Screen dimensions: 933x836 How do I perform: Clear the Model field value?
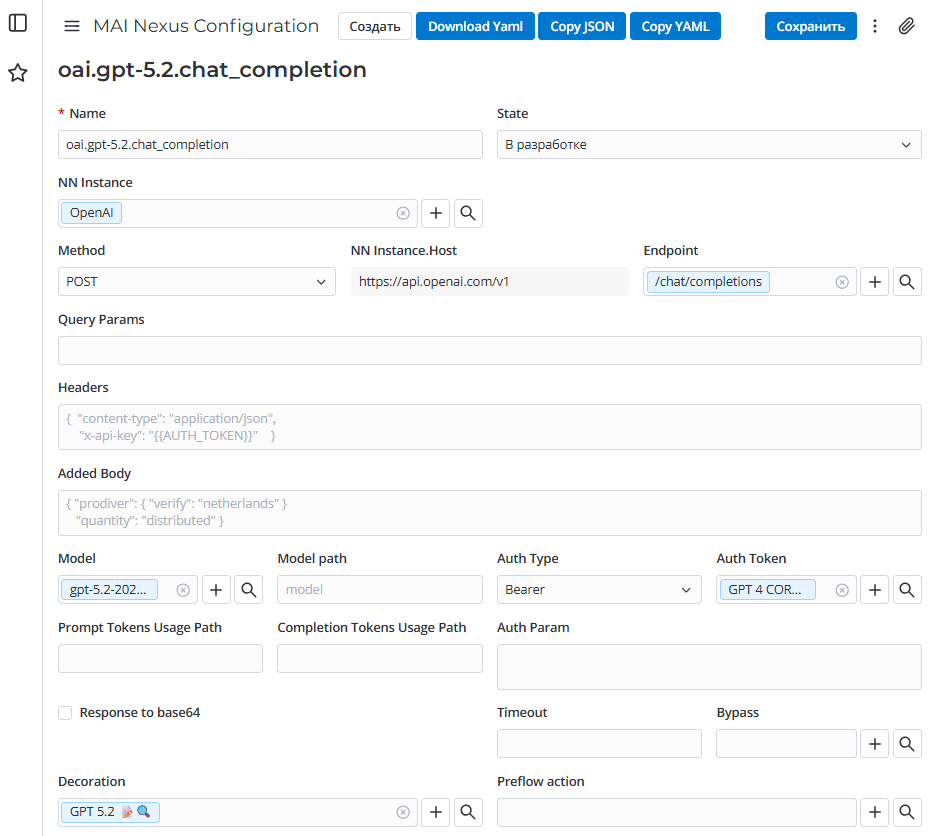point(183,590)
